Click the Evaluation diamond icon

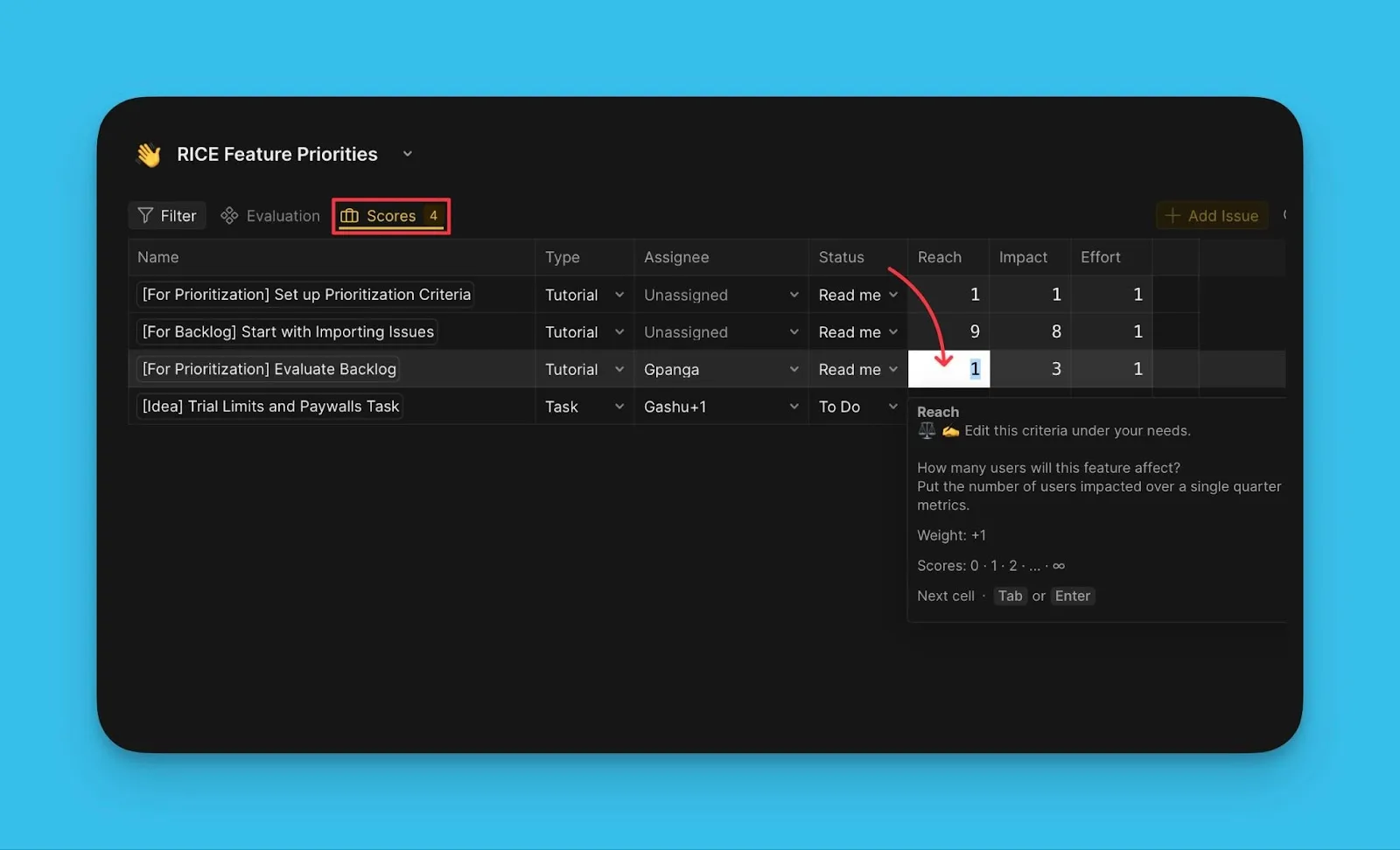click(x=229, y=216)
